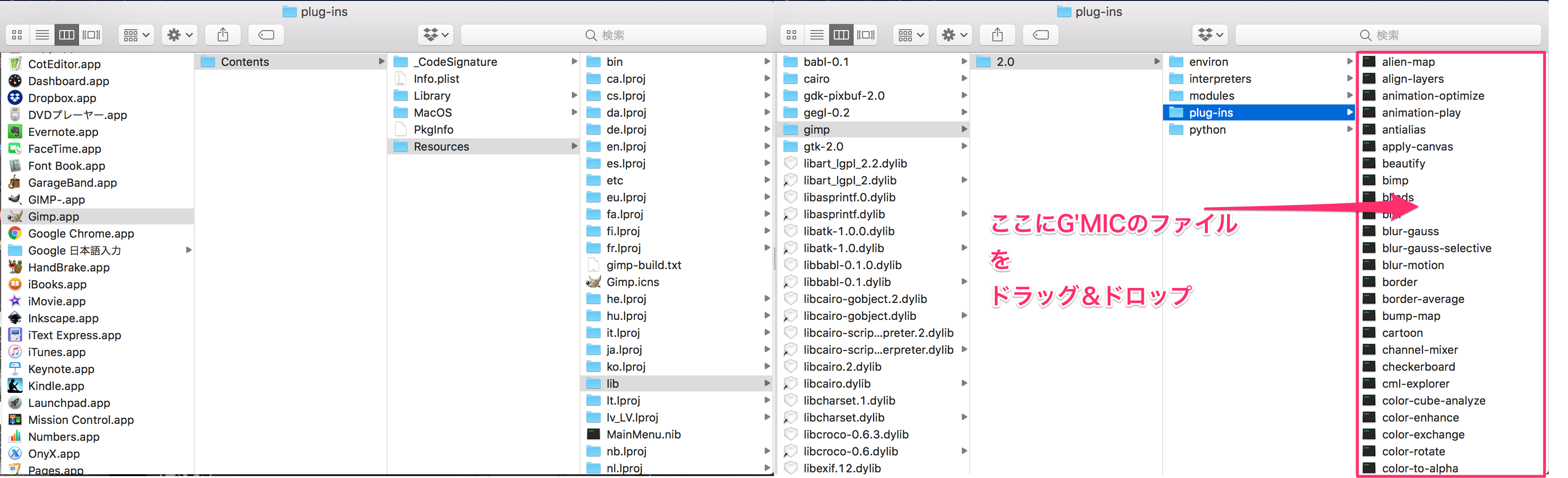1568x478 pixels.
Task: Select Evernote.app icon
Action: pos(15,132)
